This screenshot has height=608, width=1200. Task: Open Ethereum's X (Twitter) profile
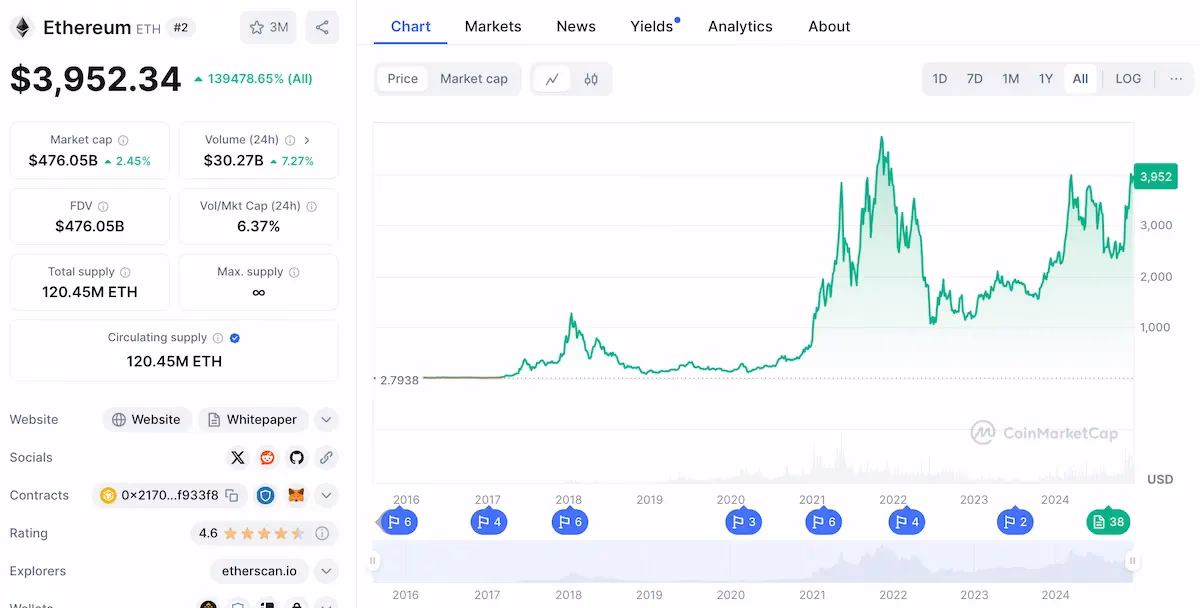237,457
